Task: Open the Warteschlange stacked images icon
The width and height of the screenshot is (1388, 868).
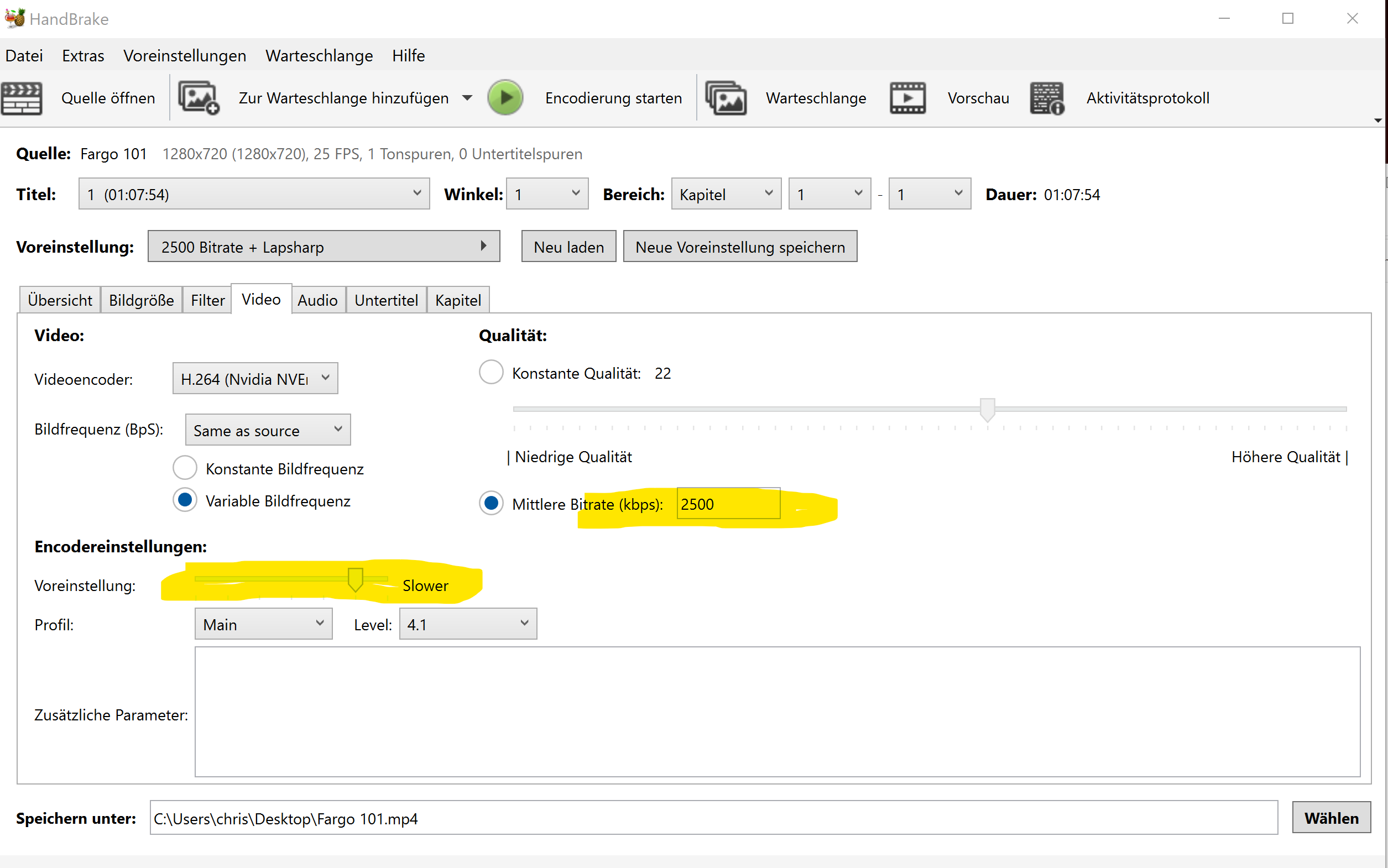Action: (726, 98)
